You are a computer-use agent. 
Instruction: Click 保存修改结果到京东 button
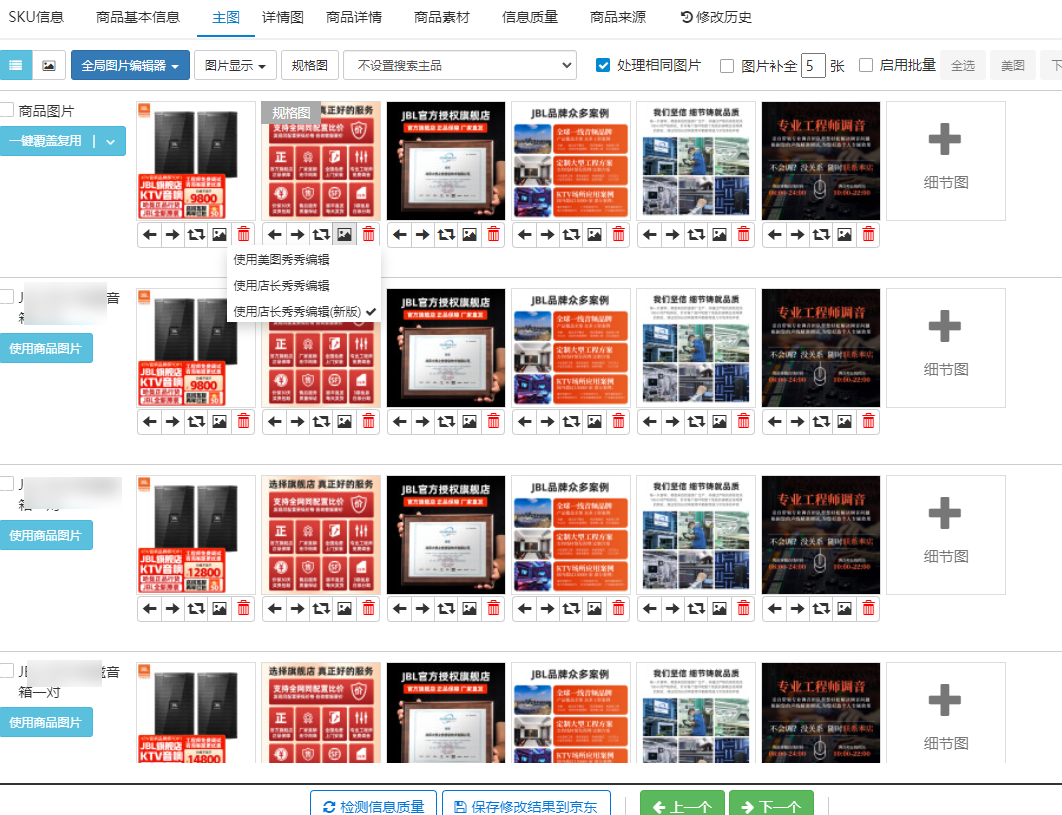point(526,807)
